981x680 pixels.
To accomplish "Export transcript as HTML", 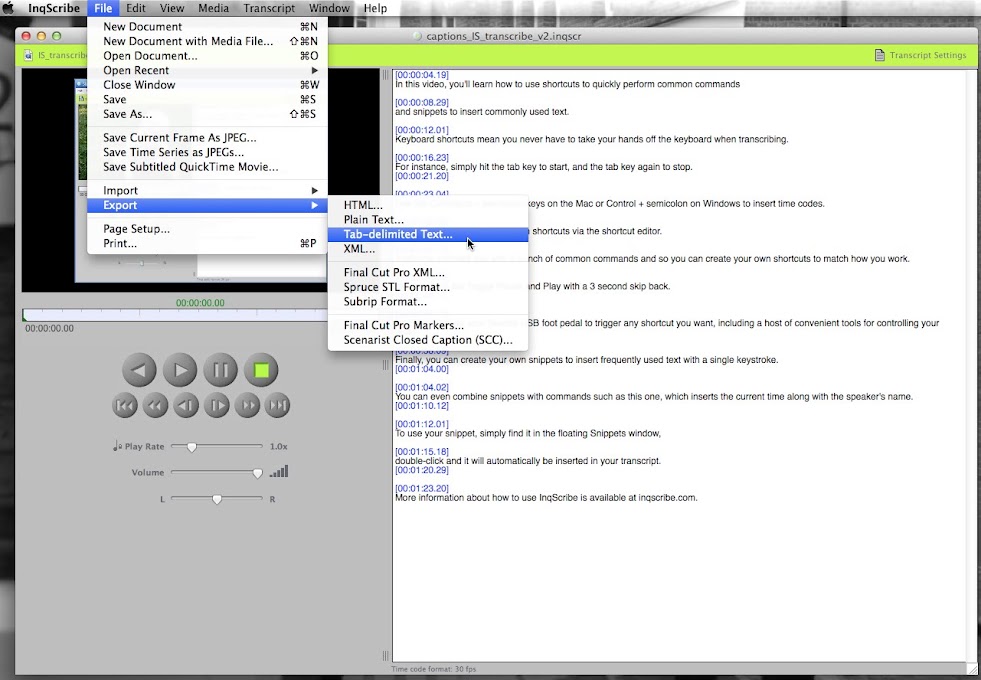I will [428, 205].
